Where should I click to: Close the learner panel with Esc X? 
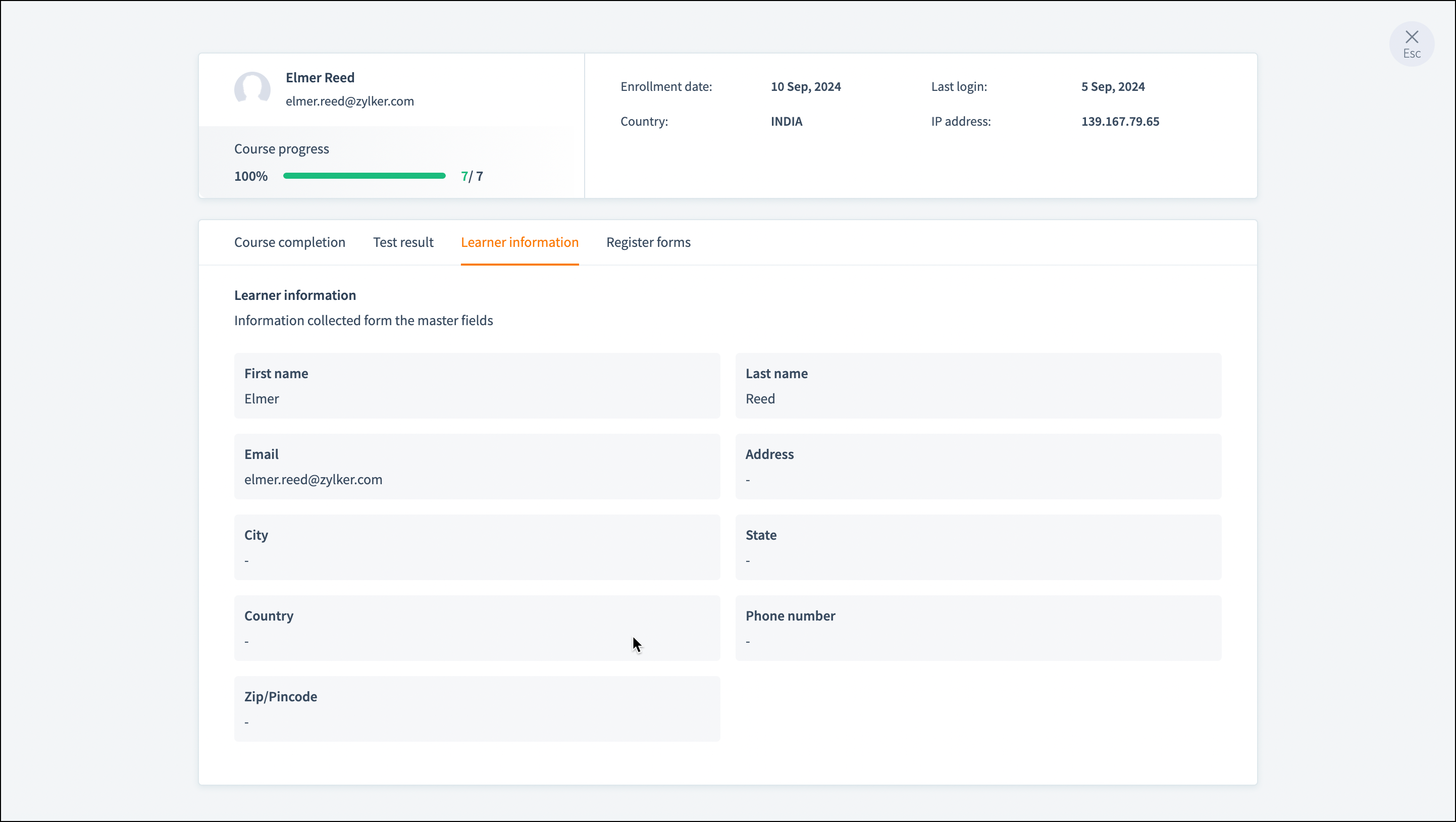[1412, 43]
